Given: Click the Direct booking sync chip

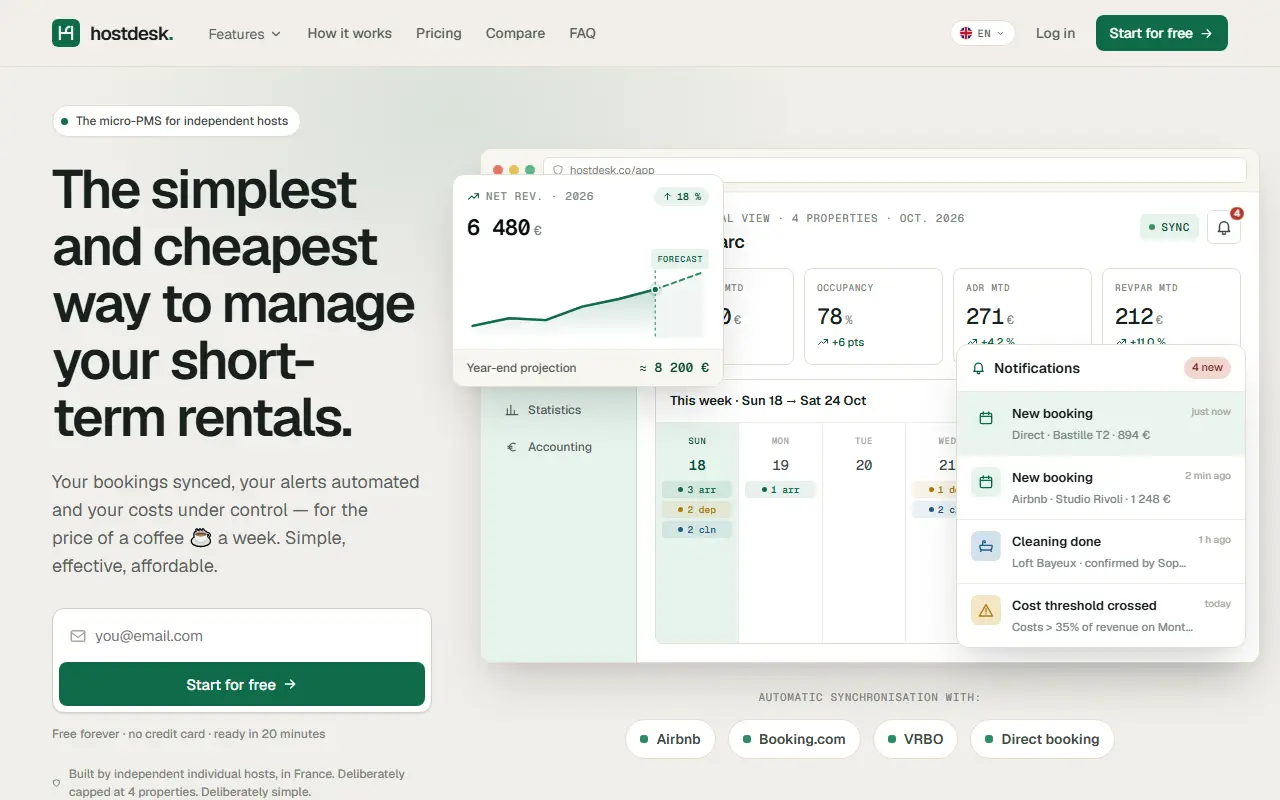Looking at the screenshot, I should 1042,739.
